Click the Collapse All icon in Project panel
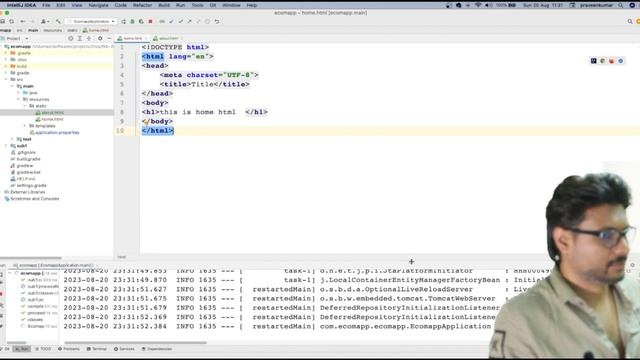This screenshot has height=360, width=640. click(x=89, y=38)
